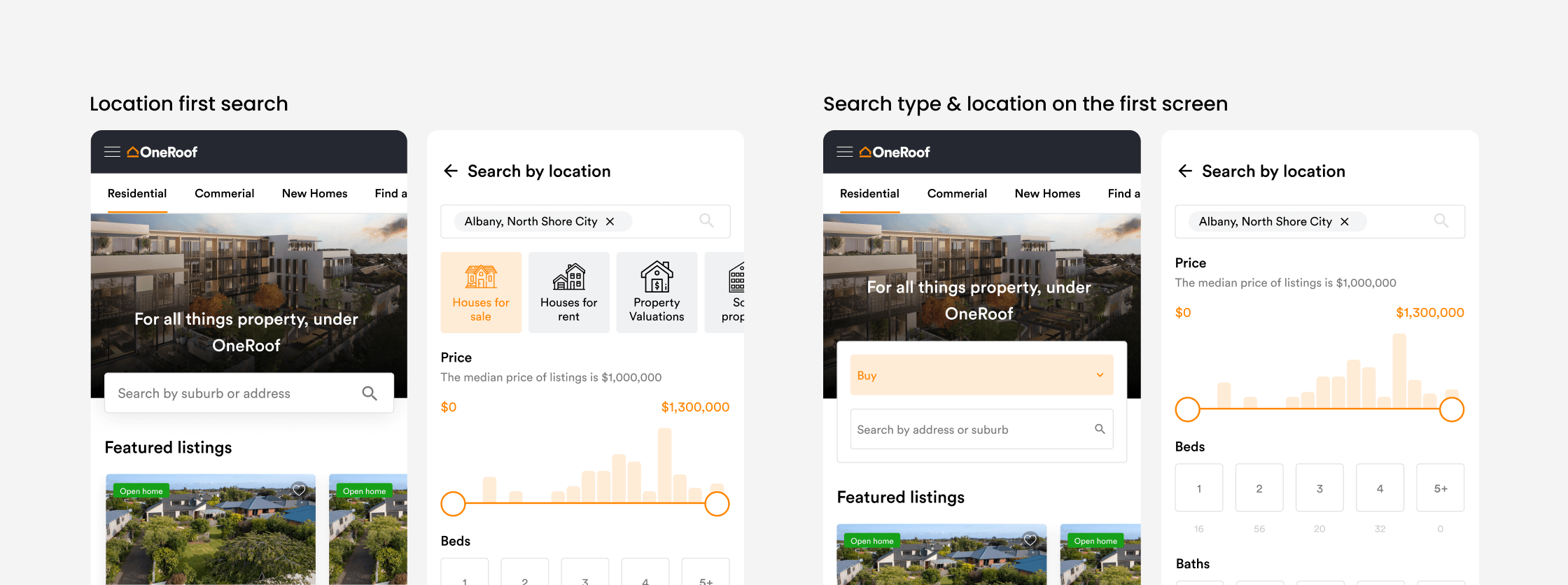This screenshot has width=1568, height=585.
Task: Grab maximum price handle above the Beds 5+ button
Action: [1452, 409]
